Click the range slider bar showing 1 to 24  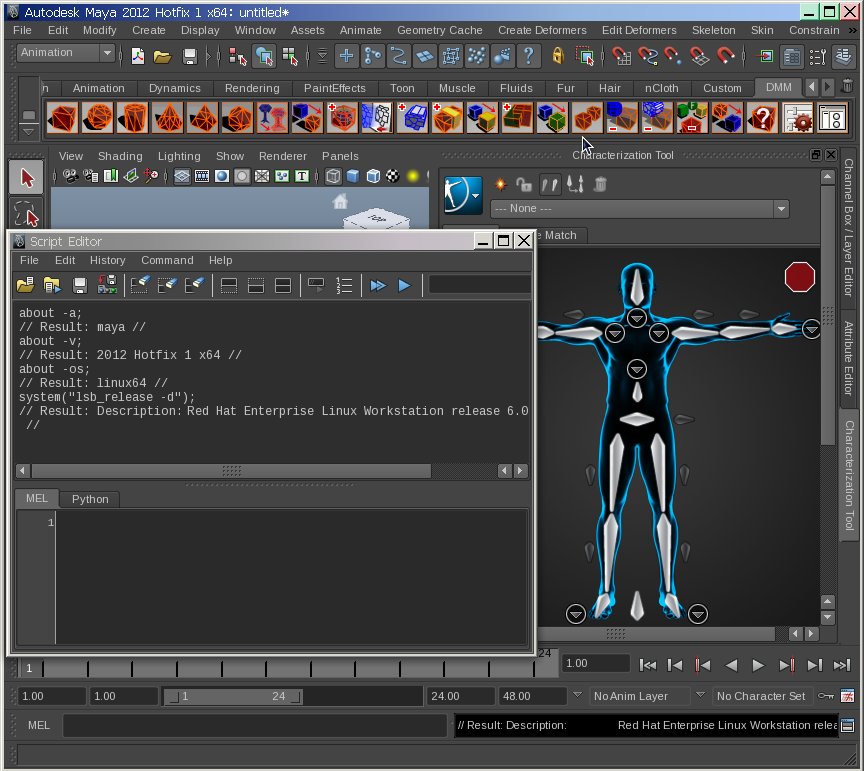pyautogui.click(x=234, y=696)
